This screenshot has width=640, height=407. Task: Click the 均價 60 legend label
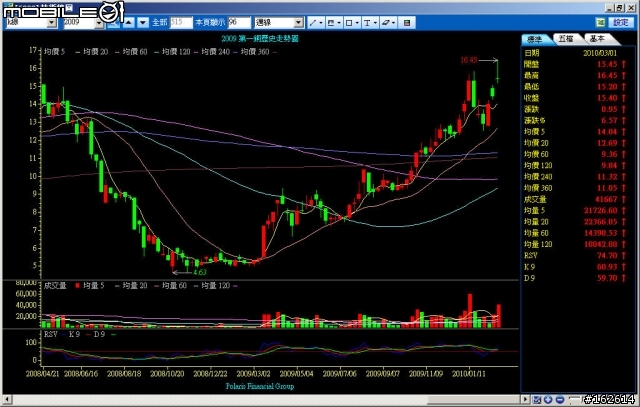(135, 52)
